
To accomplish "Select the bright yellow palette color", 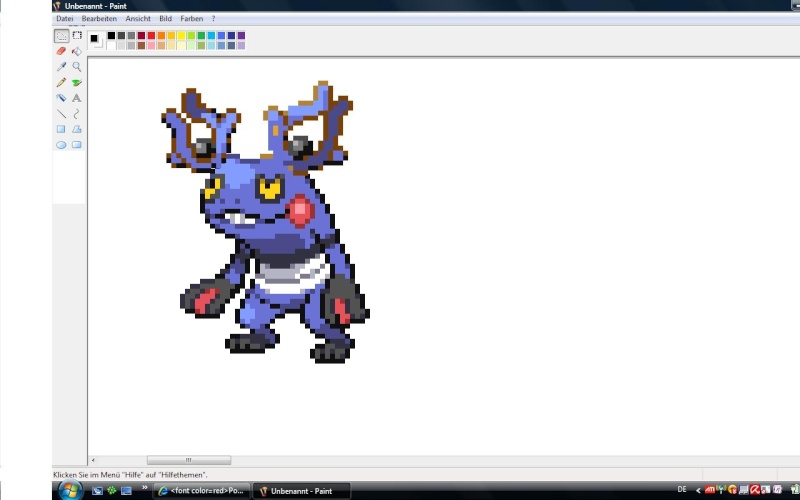I will [x=181, y=35].
